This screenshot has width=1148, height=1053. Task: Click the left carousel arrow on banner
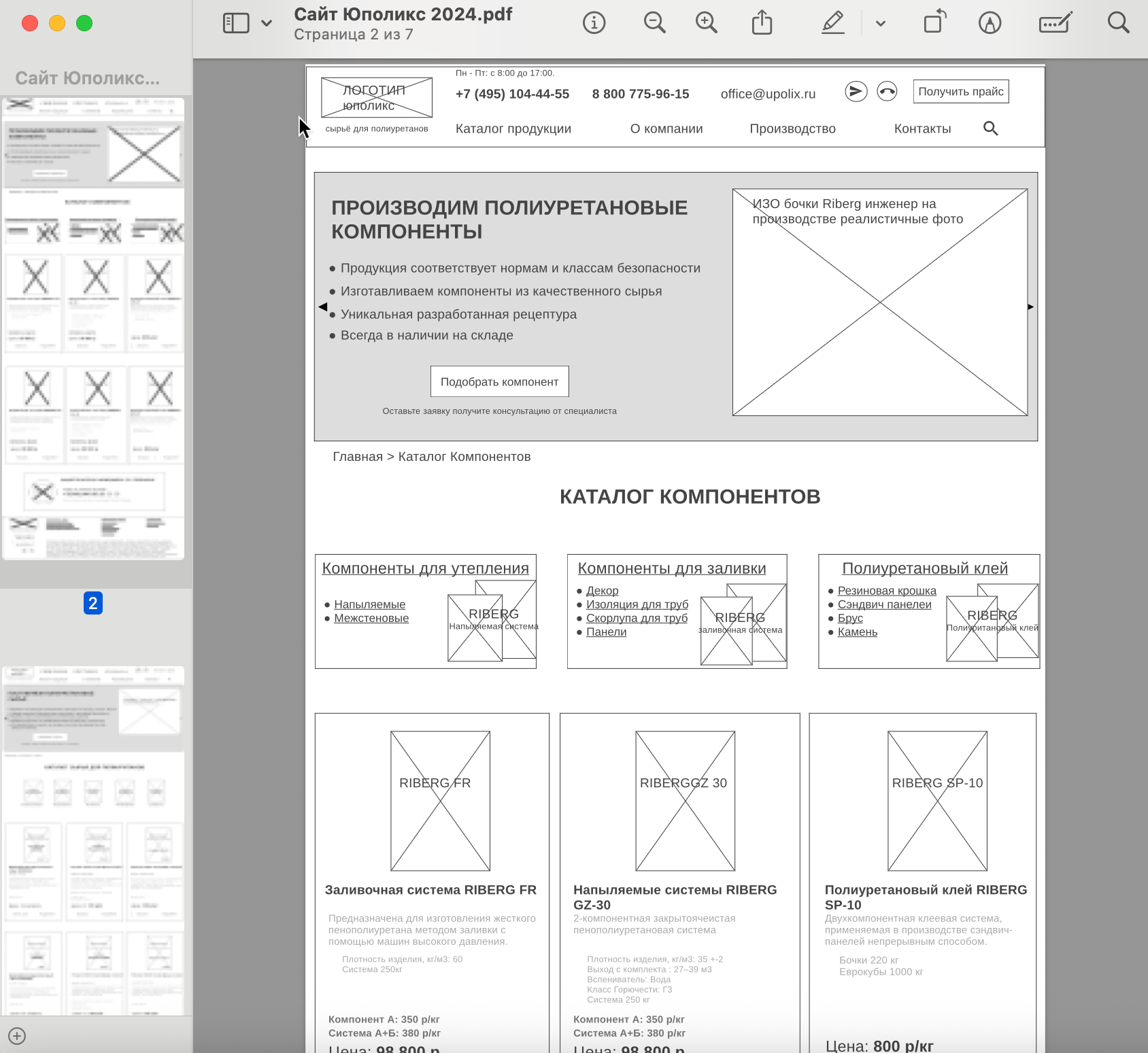(x=323, y=307)
